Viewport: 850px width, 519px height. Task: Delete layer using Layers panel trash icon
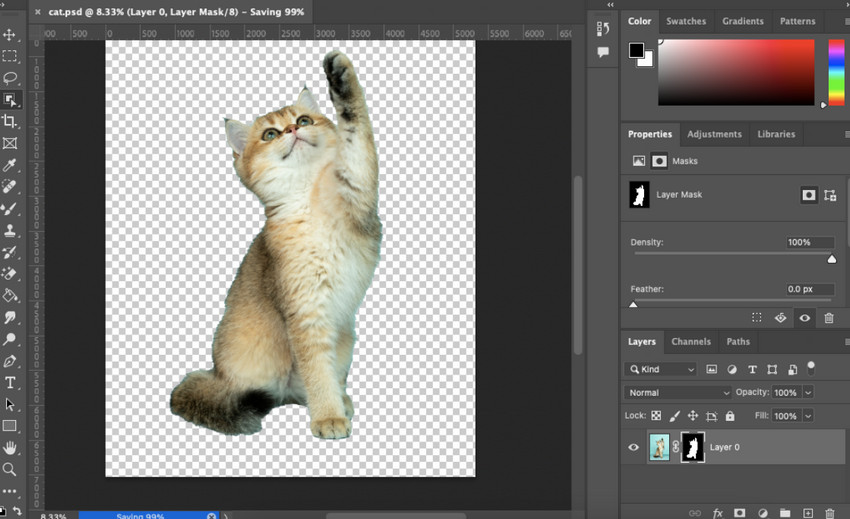pyautogui.click(x=831, y=513)
